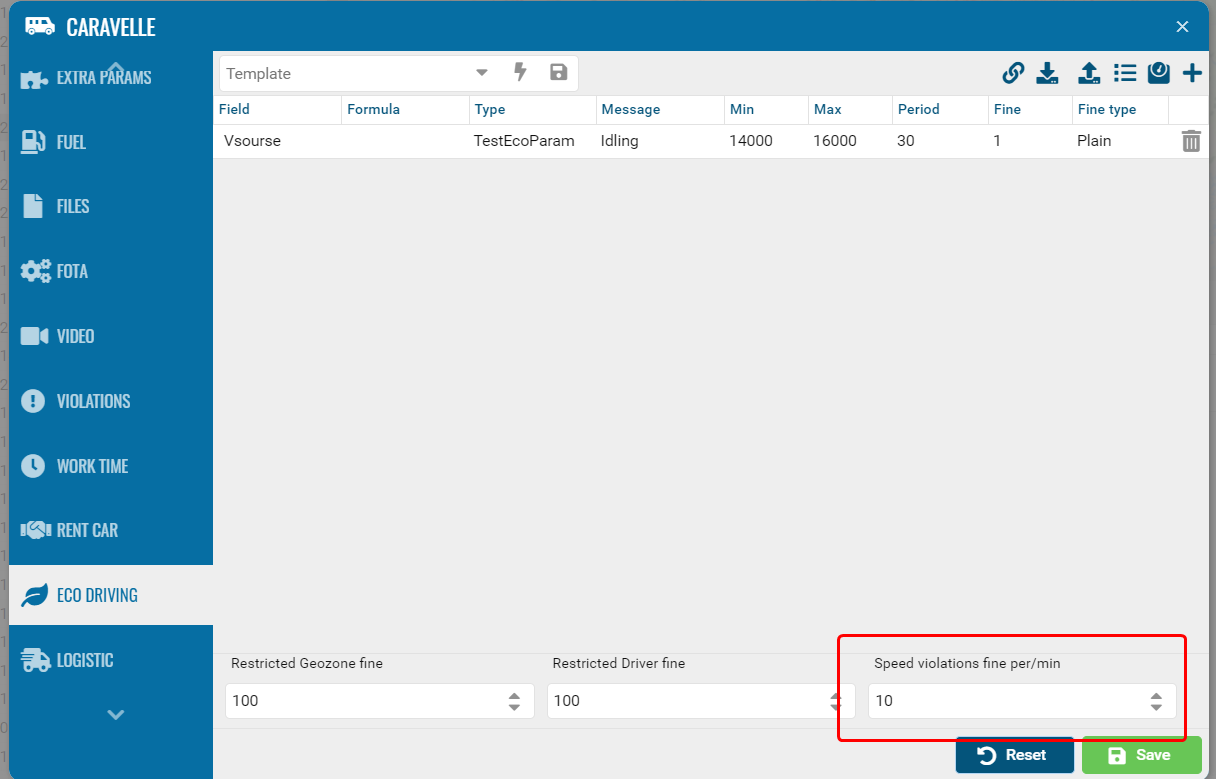Apply template using the lightning bolt icon
The height and width of the screenshot is (779, 1216).
[520, 72]
